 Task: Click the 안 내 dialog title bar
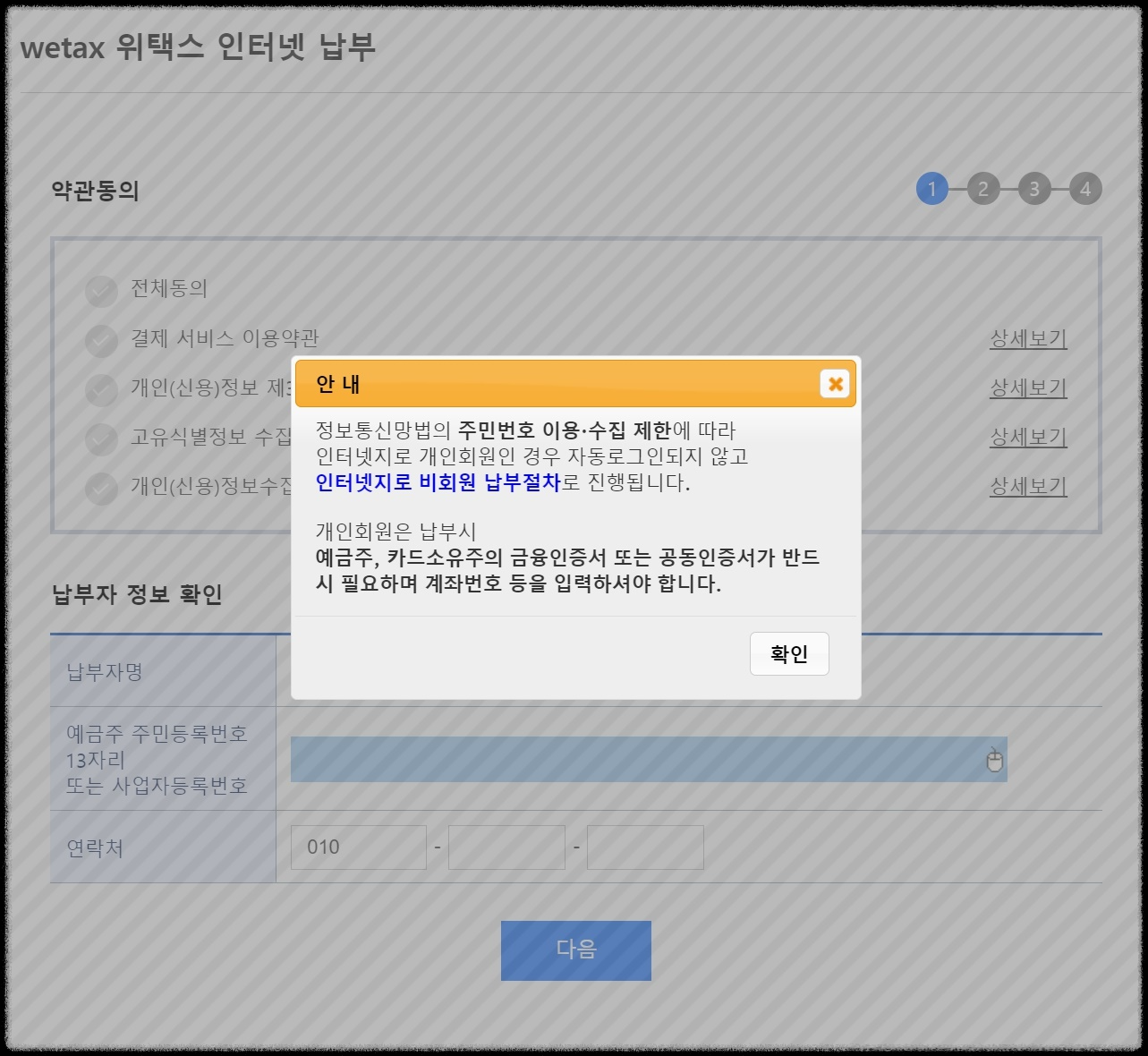coord(575,384)
